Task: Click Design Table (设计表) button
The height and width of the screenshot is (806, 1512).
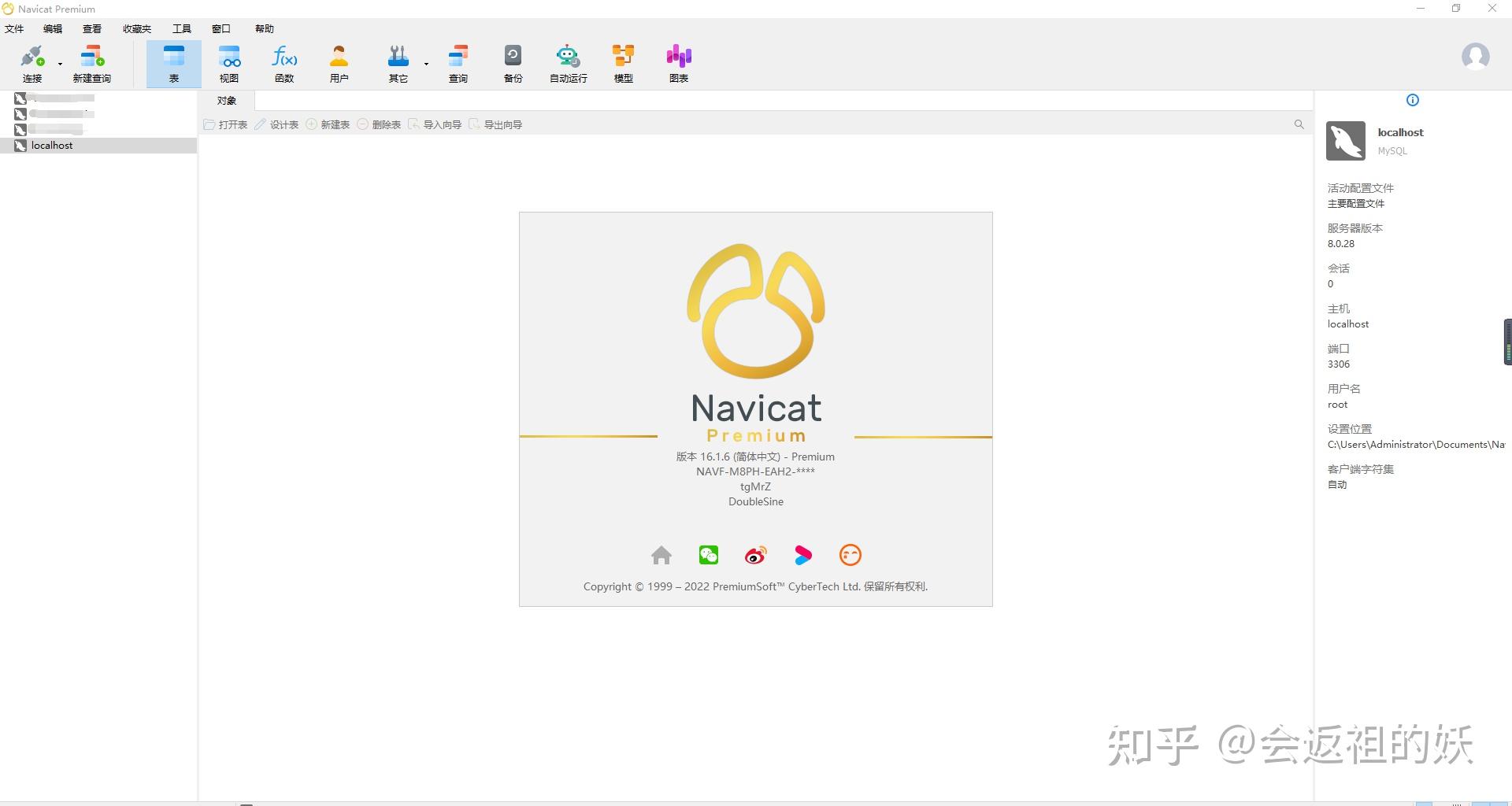Action: coord(276,124)
